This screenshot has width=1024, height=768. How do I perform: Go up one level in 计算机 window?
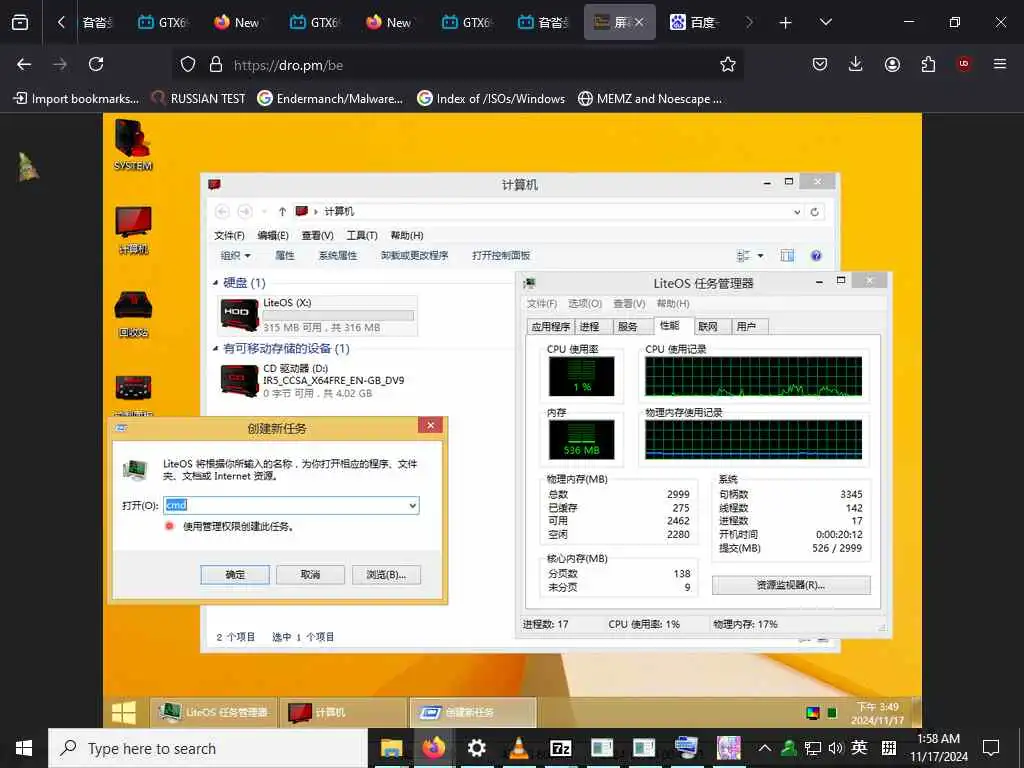pyautogui.click(x=282, y=212)
